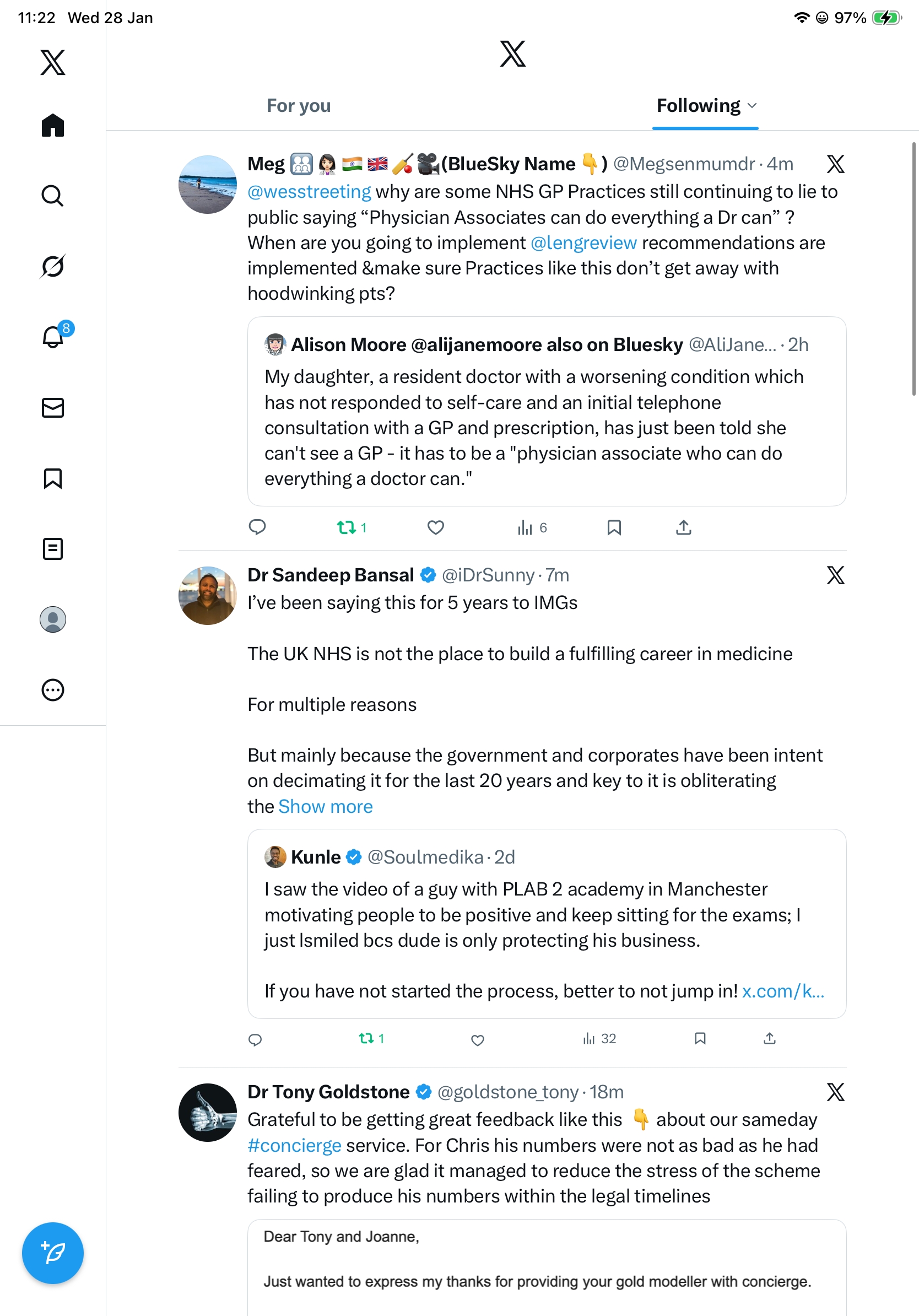The height and width of the screenshot is (1316, 919).
Task: Open the more options circle icon
Action: click(x=53, y=690)
